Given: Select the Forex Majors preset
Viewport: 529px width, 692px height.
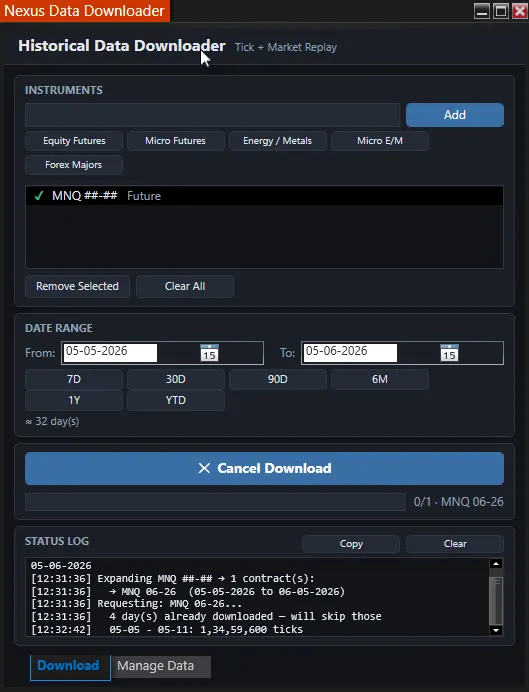Looking at the screenshot, I should point(74,165).
